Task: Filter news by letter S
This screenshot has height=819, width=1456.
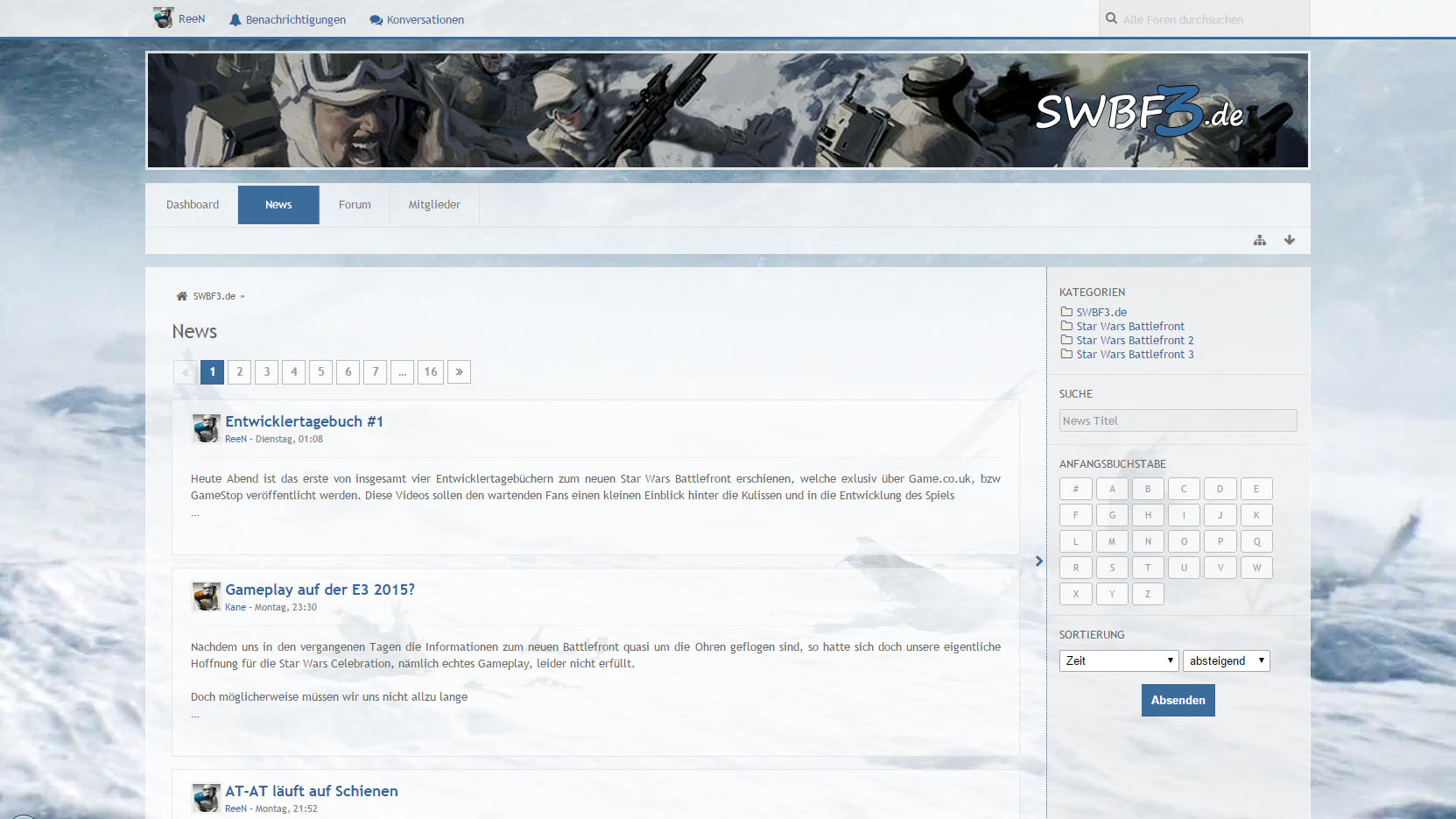Action: click(1112, 568)
